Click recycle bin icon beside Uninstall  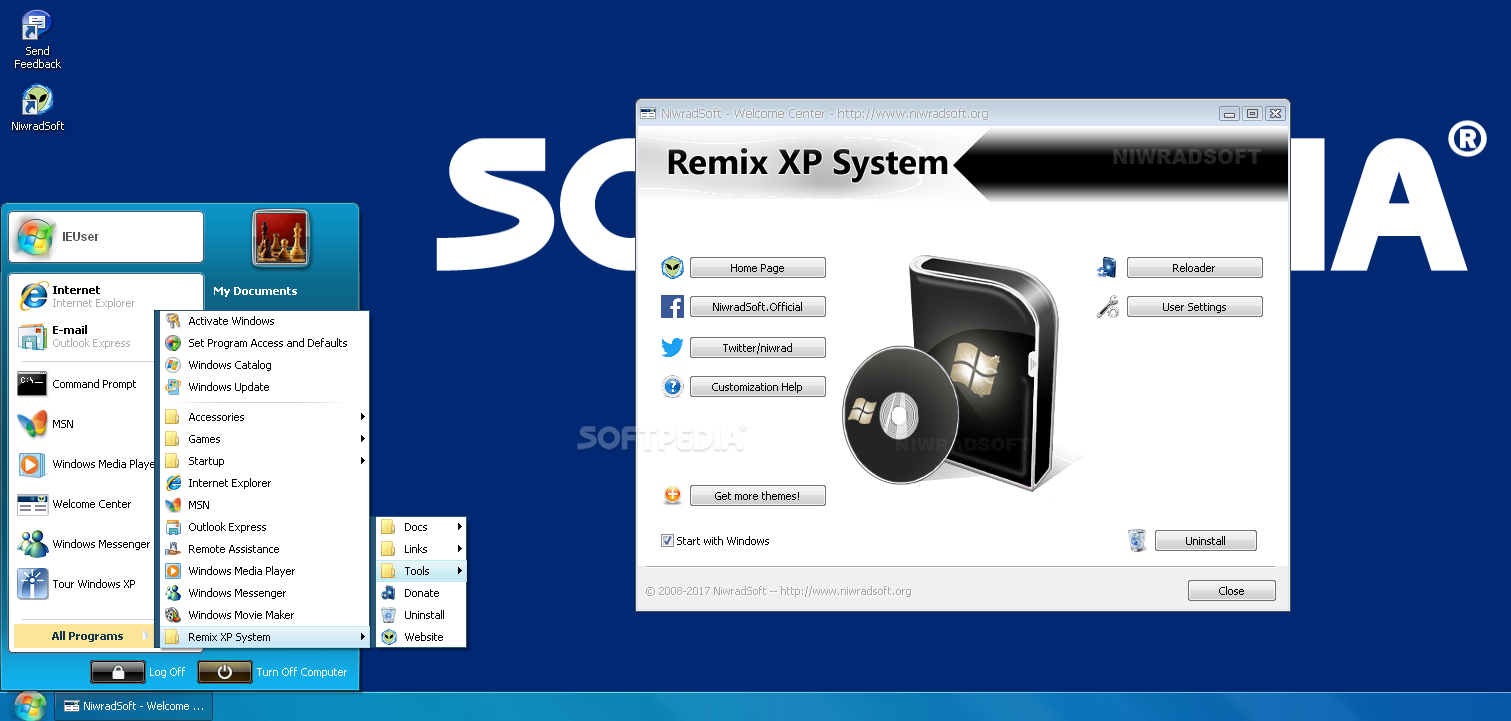(x=1137, y=540)
